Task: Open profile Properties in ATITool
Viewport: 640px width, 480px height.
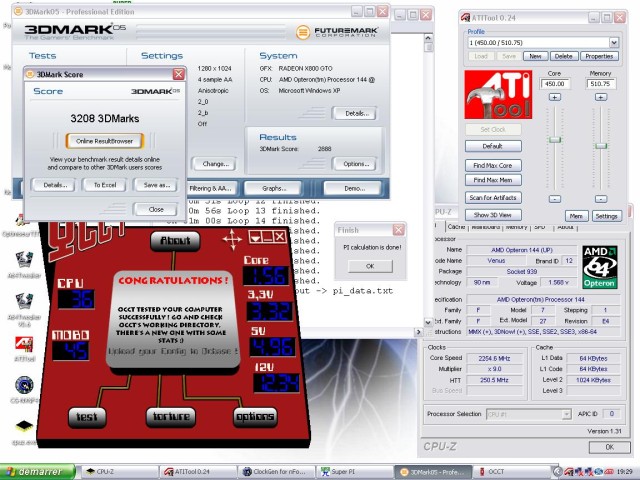Action: click(599, 56)
